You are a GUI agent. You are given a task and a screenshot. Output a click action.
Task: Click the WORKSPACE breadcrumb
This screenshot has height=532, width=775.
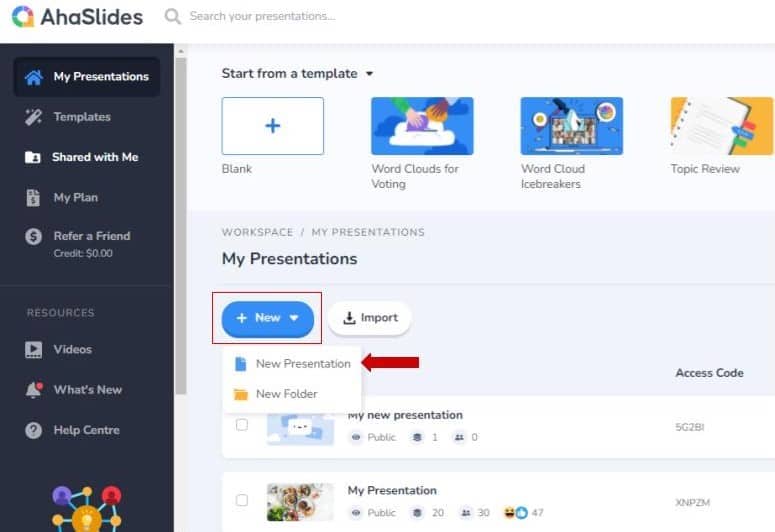(258, 232)
